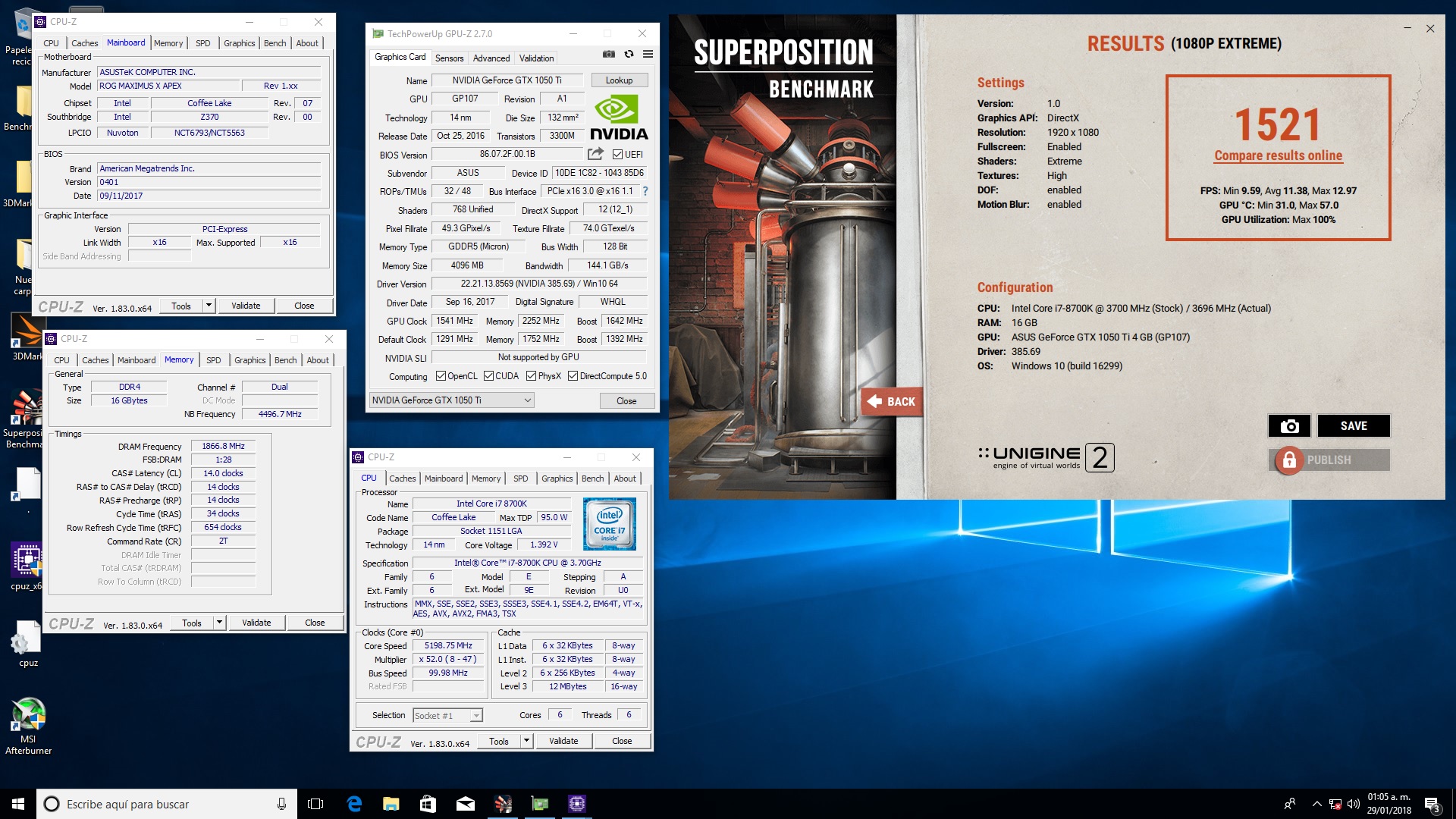Screen dimensions: 1456x819
Task: Expand Tools dropdown arrow in Mainboard CPU-Z
Action: click(209, 306)
